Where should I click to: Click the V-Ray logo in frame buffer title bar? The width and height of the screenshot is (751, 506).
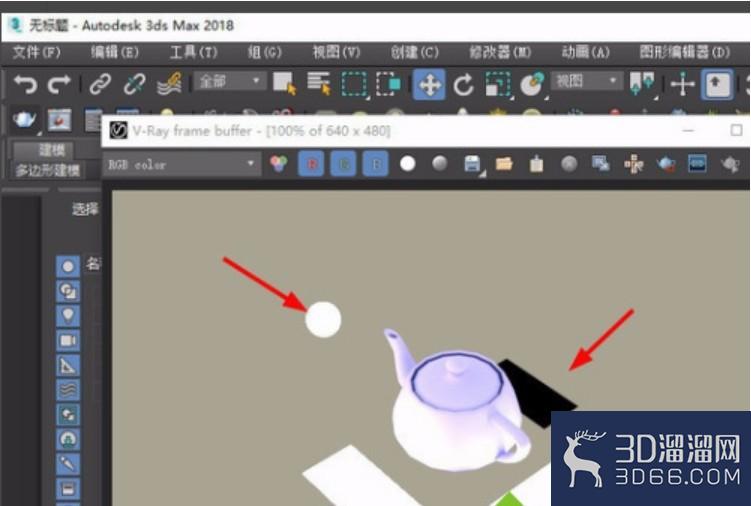pos(118,130)
